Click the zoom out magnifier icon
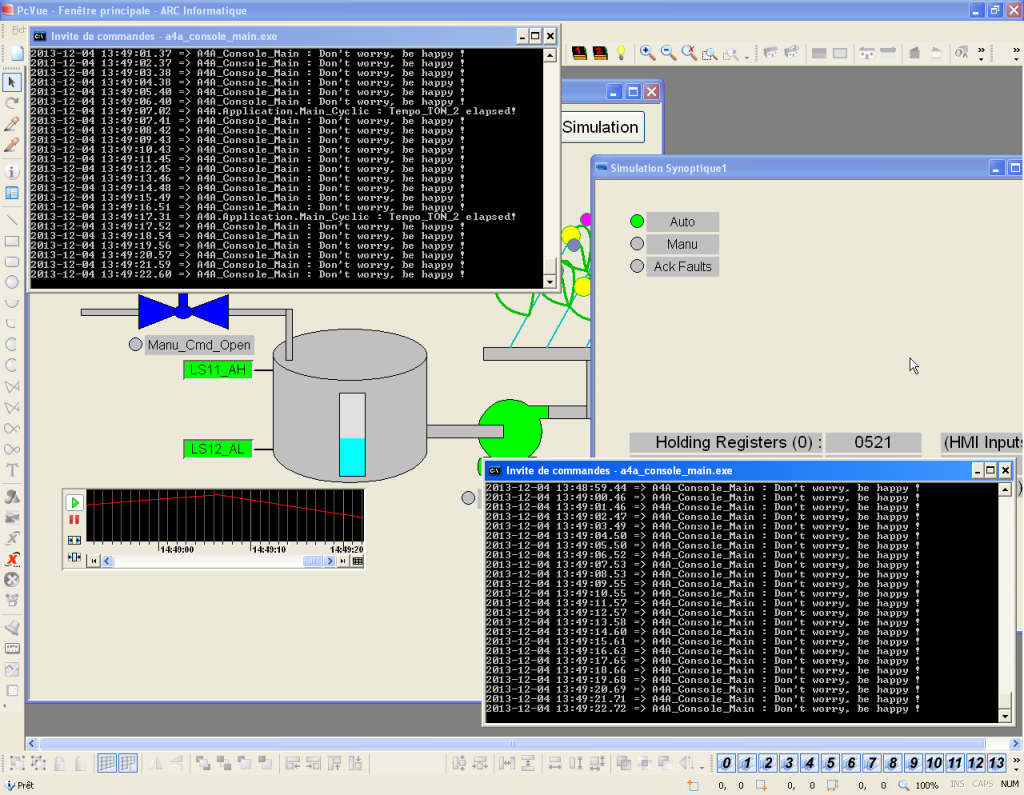 (668, 53)
